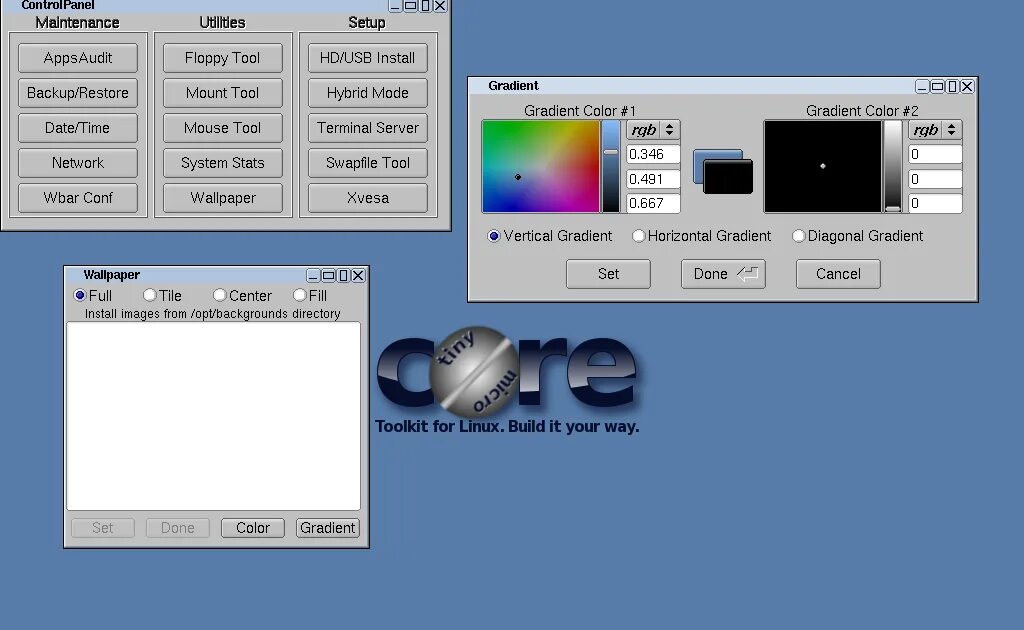Click Wallpaper button in ControlPanel
Screen dimensions: 1024x630
tap(223, 198)
